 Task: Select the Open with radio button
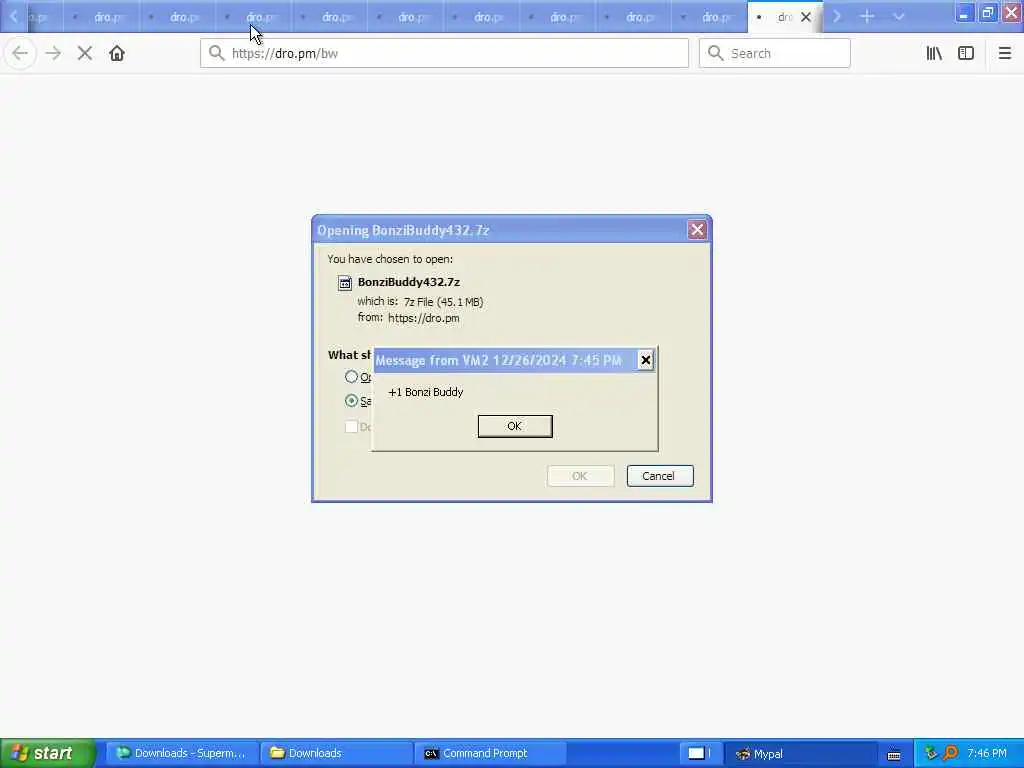[351, 377]
